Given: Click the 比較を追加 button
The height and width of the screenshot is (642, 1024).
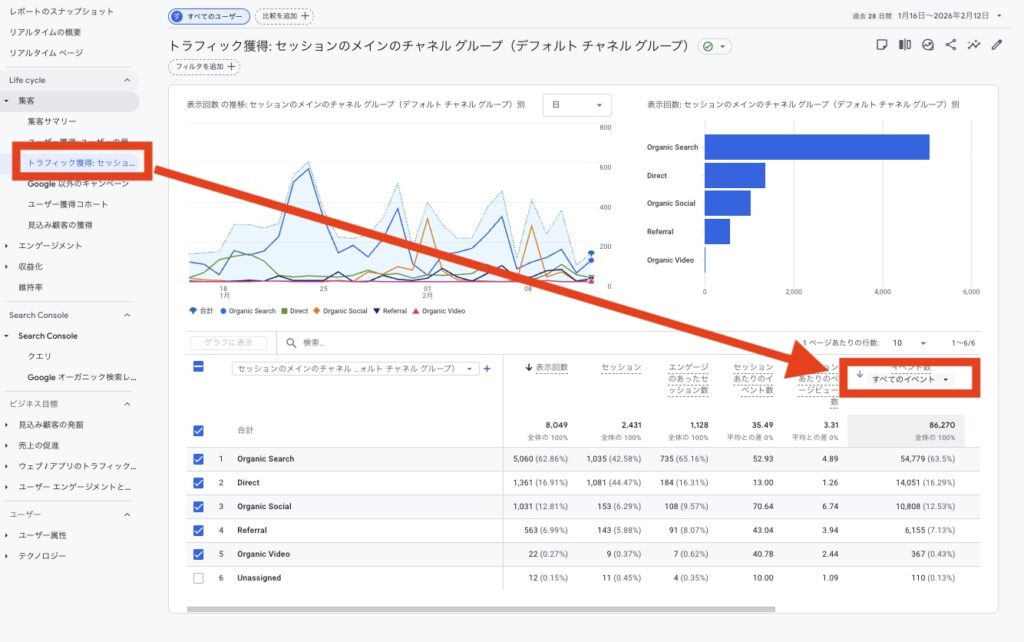Looking at the screenshot, I should click(x=284, y=16).
